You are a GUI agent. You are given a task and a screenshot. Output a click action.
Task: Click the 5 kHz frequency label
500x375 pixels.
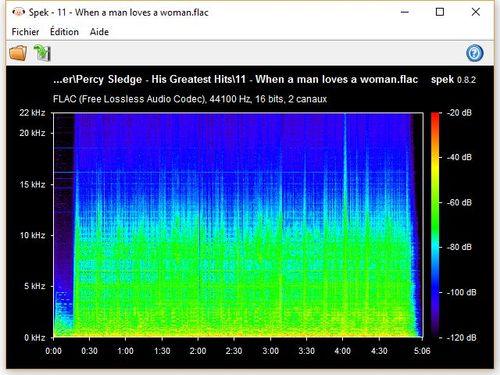click(x=34, y=286)
